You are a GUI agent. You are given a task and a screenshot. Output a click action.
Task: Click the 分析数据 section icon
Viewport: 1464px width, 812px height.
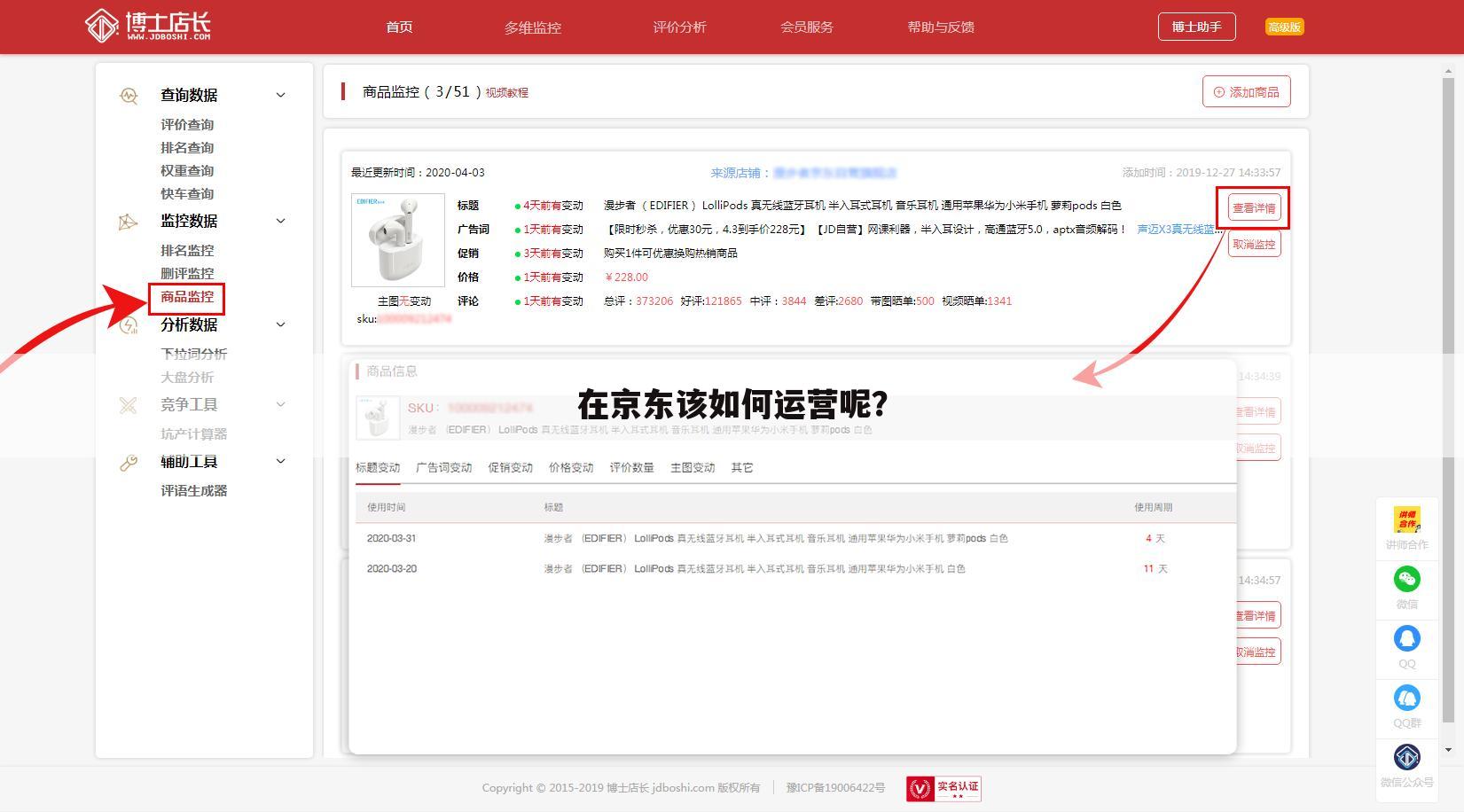coord(129,325)
